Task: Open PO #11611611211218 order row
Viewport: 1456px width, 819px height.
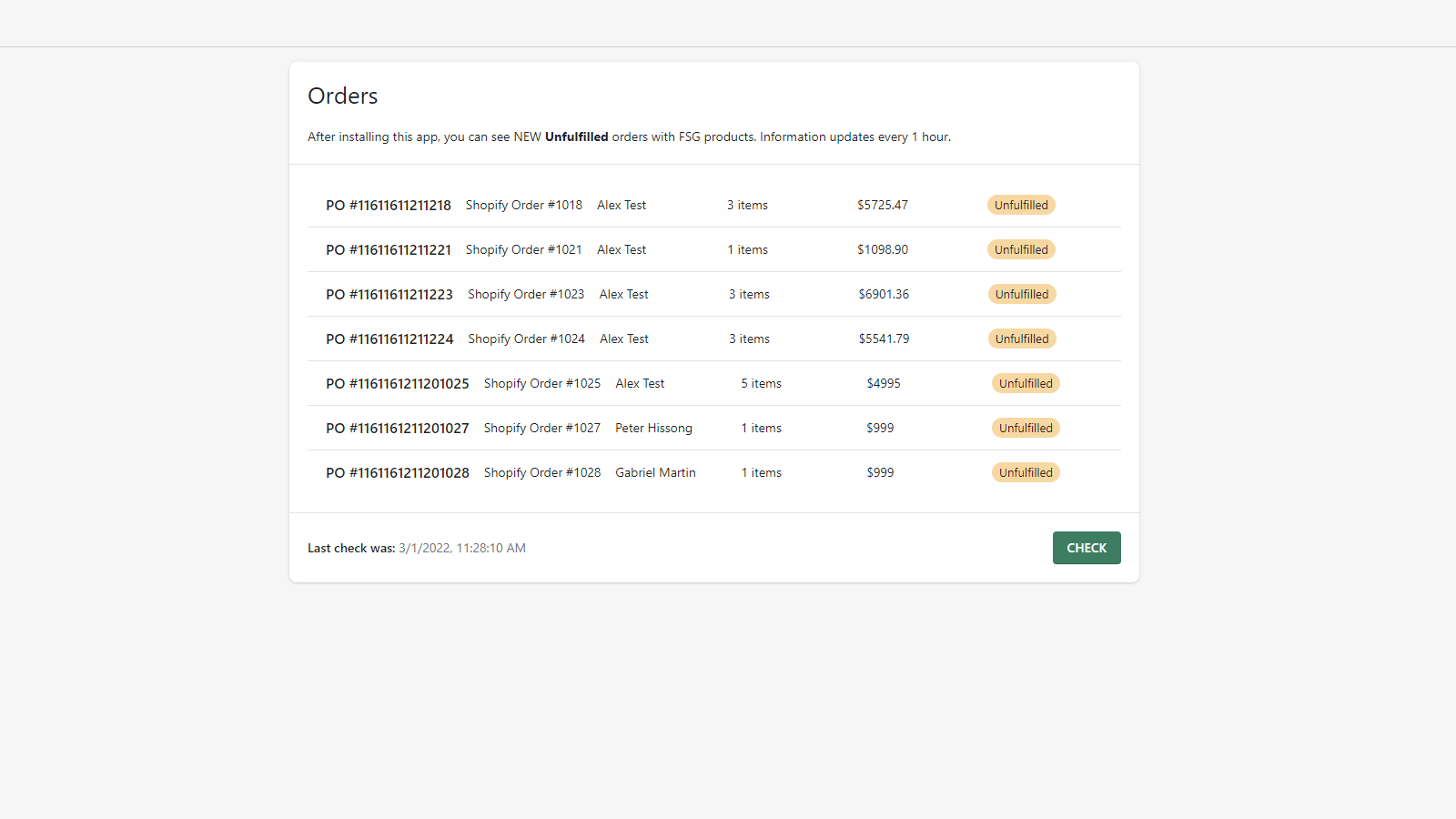Action: (x=389, y=206)
